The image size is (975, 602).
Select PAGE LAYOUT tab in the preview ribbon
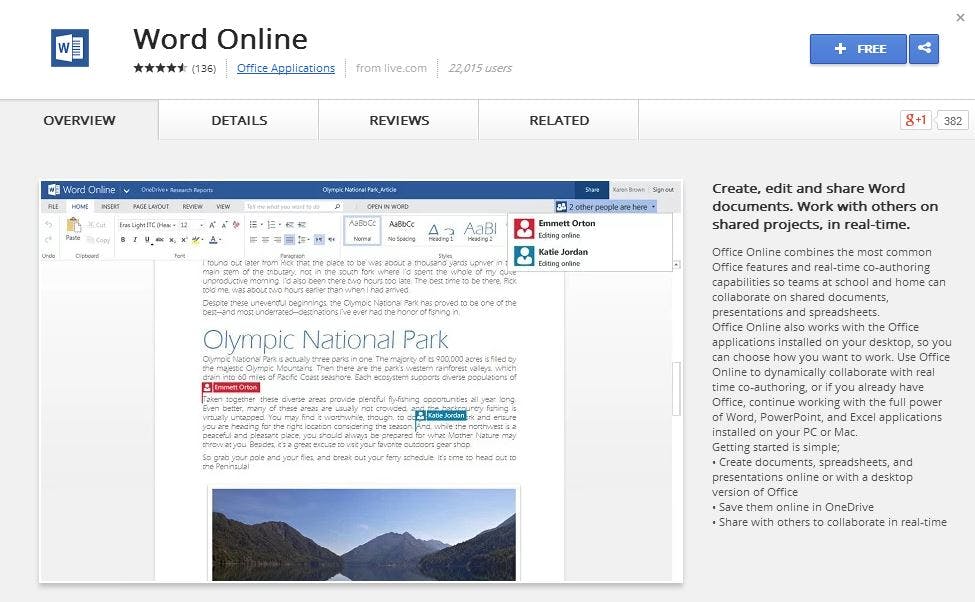point(151,206)
